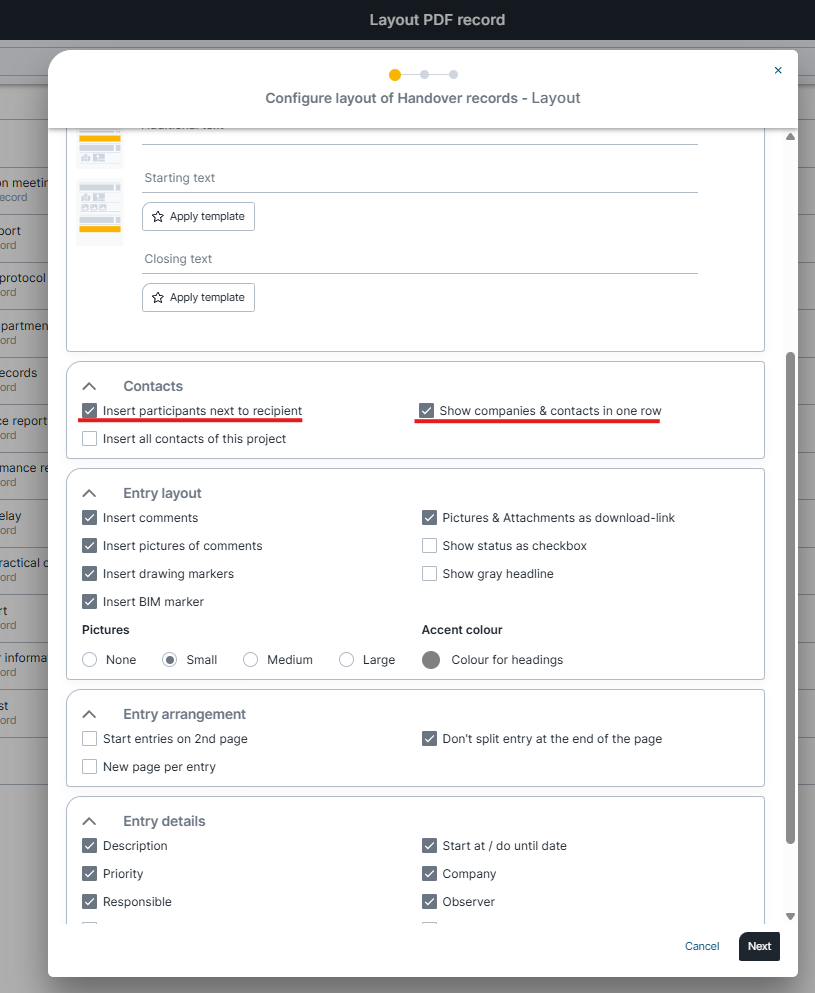Image resolution: width=815 pixels, height=993 pixels.
Task: Open the Colour for headings swatch
Action: point(431,660)
